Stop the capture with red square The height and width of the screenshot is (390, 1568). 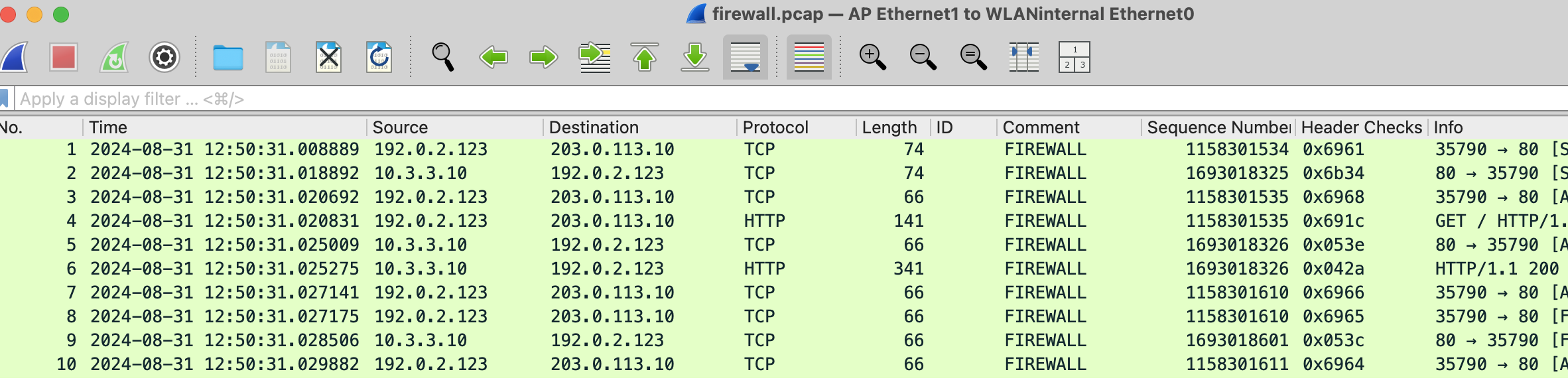pos(64,57)
